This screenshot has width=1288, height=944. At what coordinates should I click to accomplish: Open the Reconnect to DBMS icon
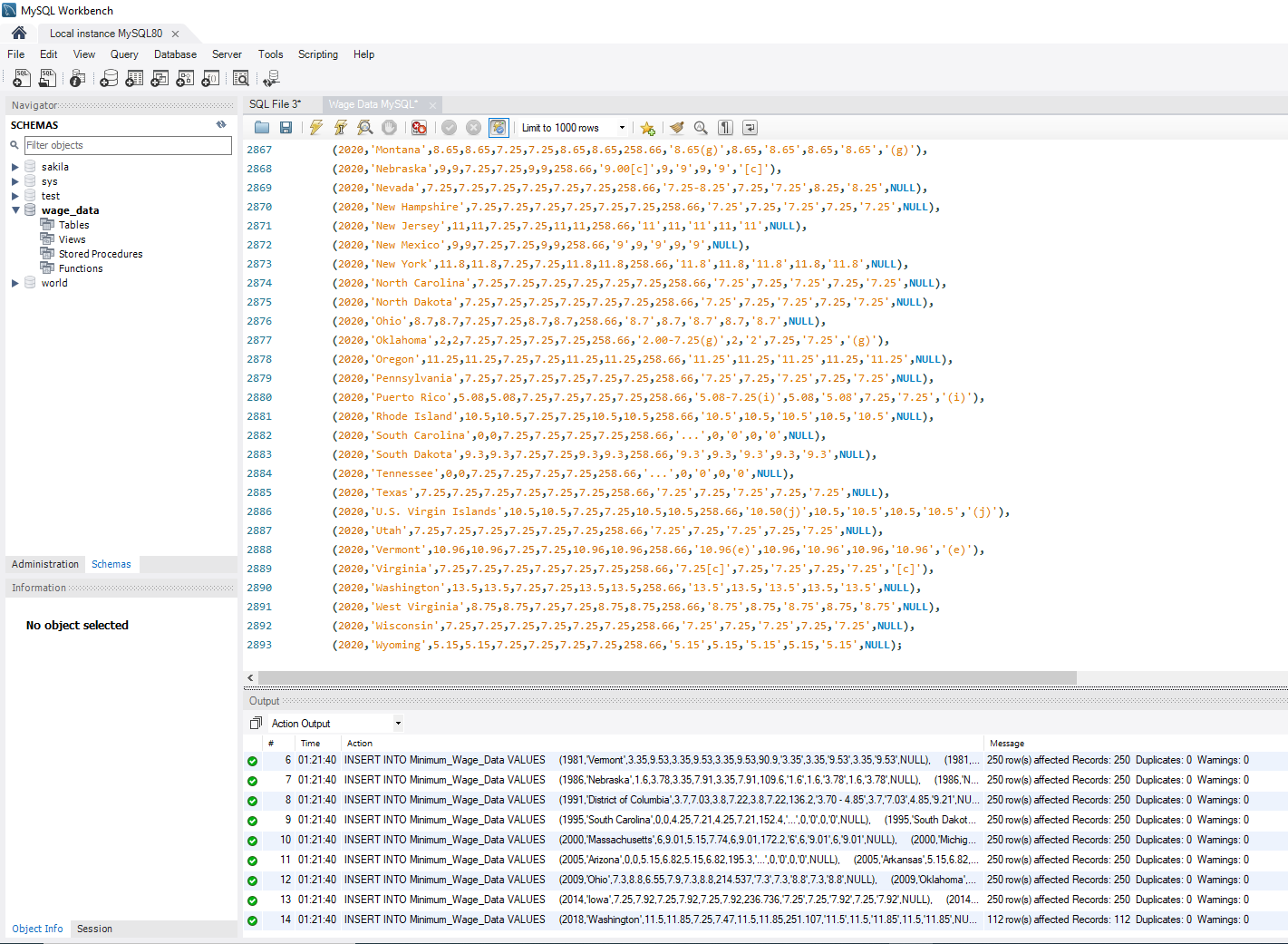click(270, 79)
